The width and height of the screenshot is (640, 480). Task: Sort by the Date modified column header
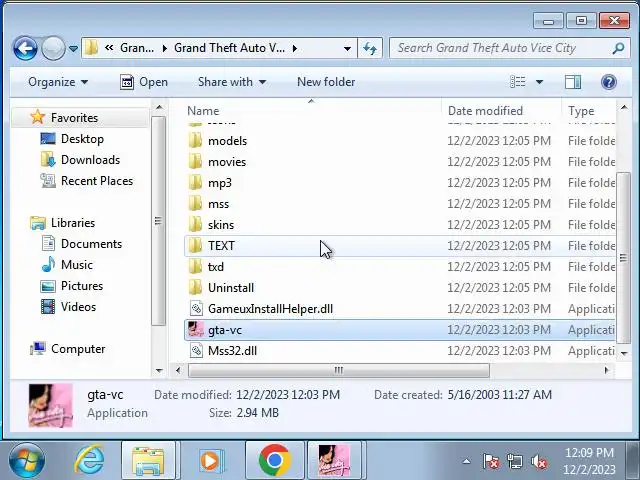pyautogui.click(x=485, y=111)
